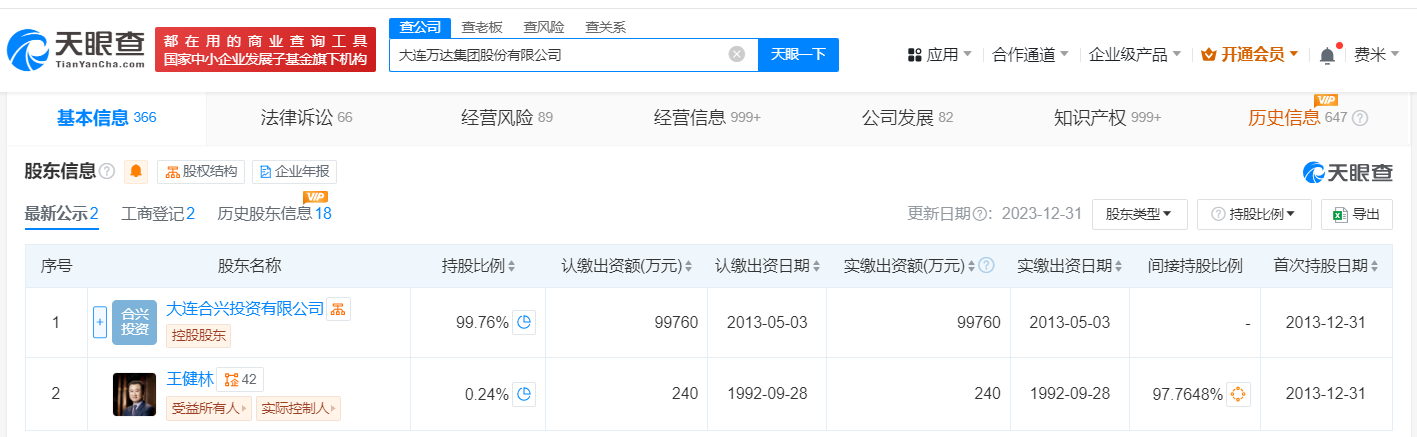Expand row 1 with the plus toggle
This screenshot has height=437, width=1417.
[100, 322]
